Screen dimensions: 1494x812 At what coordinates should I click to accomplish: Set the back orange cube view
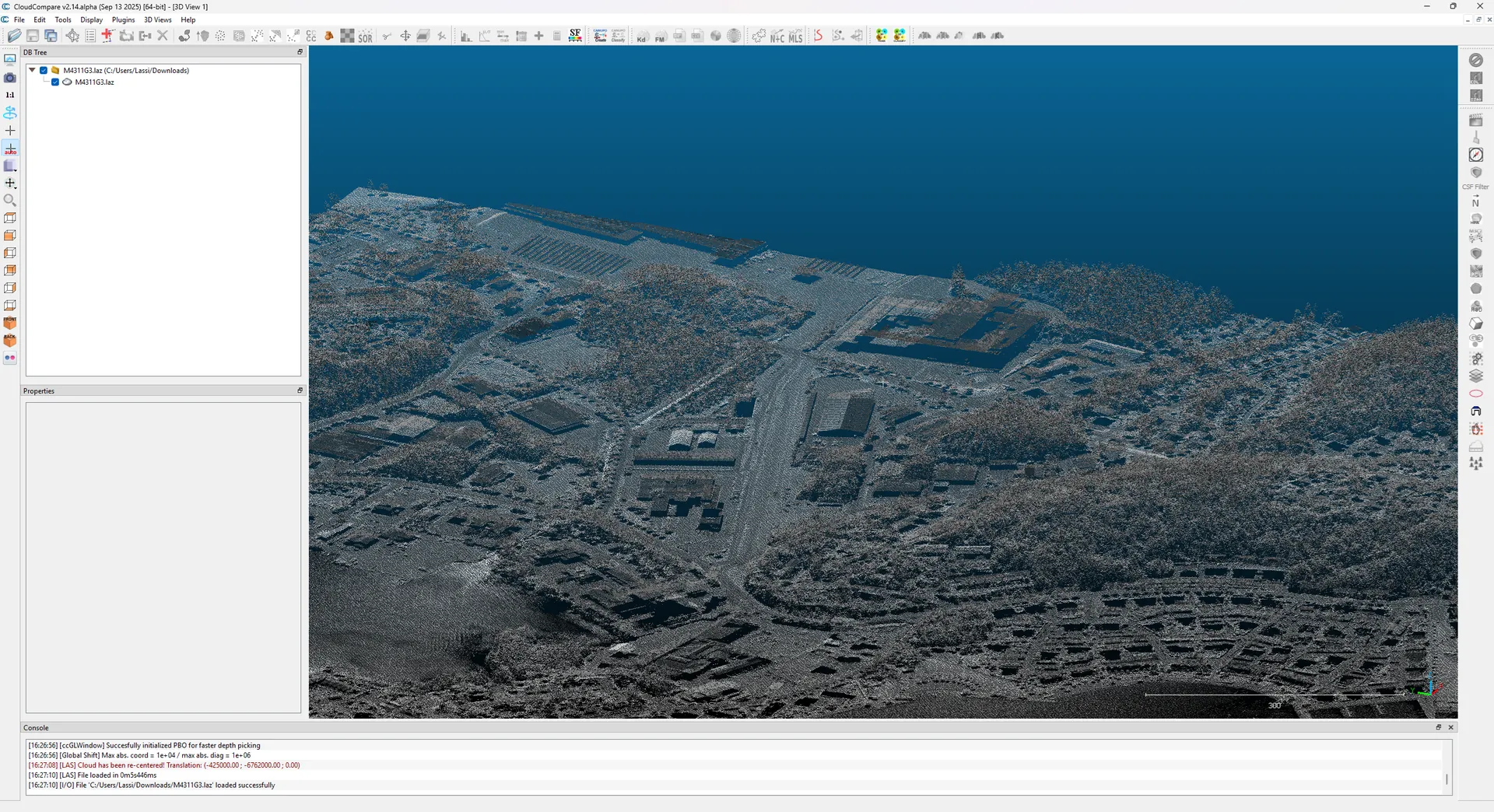coord(10,341)
